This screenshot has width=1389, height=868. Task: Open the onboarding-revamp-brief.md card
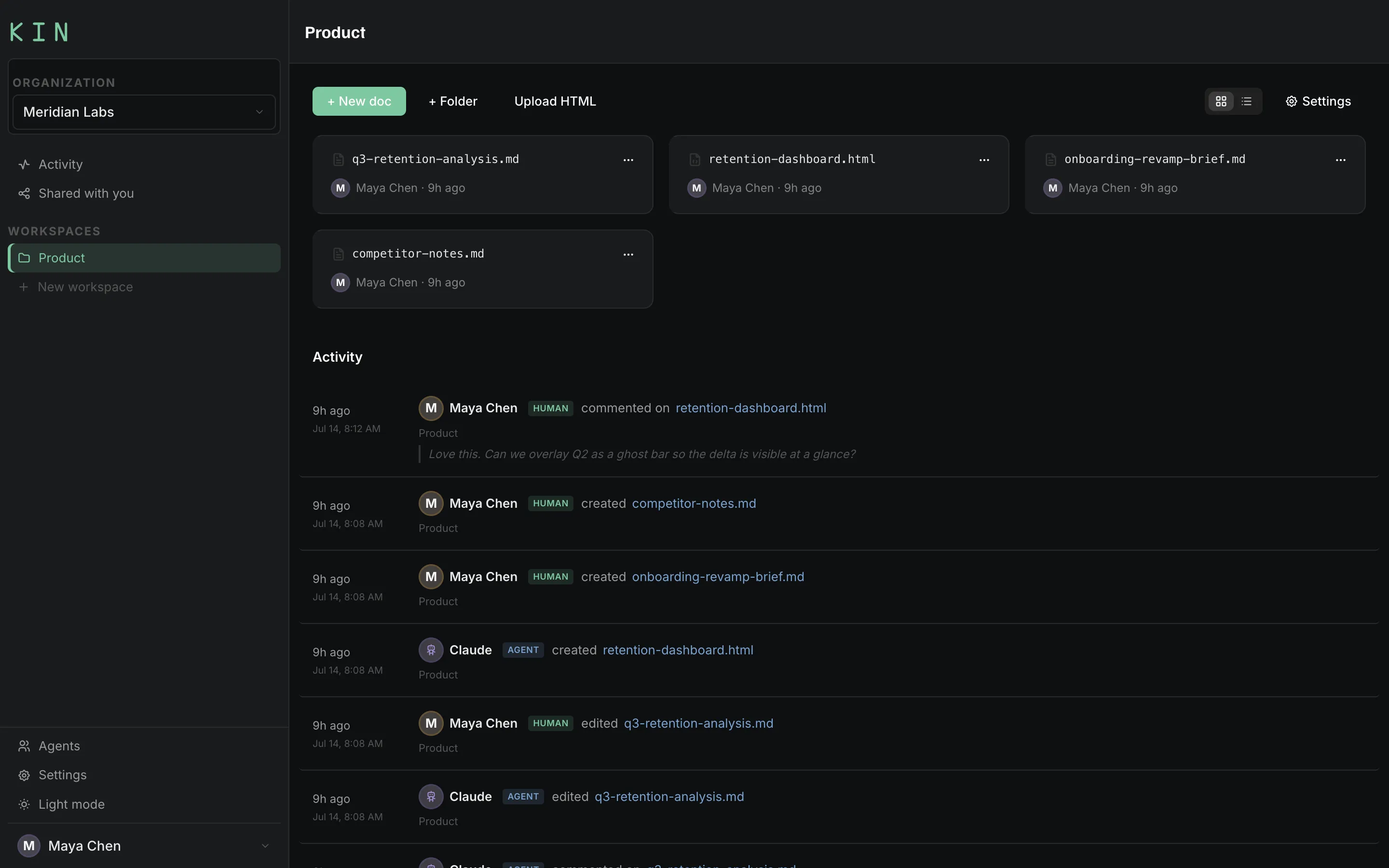[x=1195, y=175]
